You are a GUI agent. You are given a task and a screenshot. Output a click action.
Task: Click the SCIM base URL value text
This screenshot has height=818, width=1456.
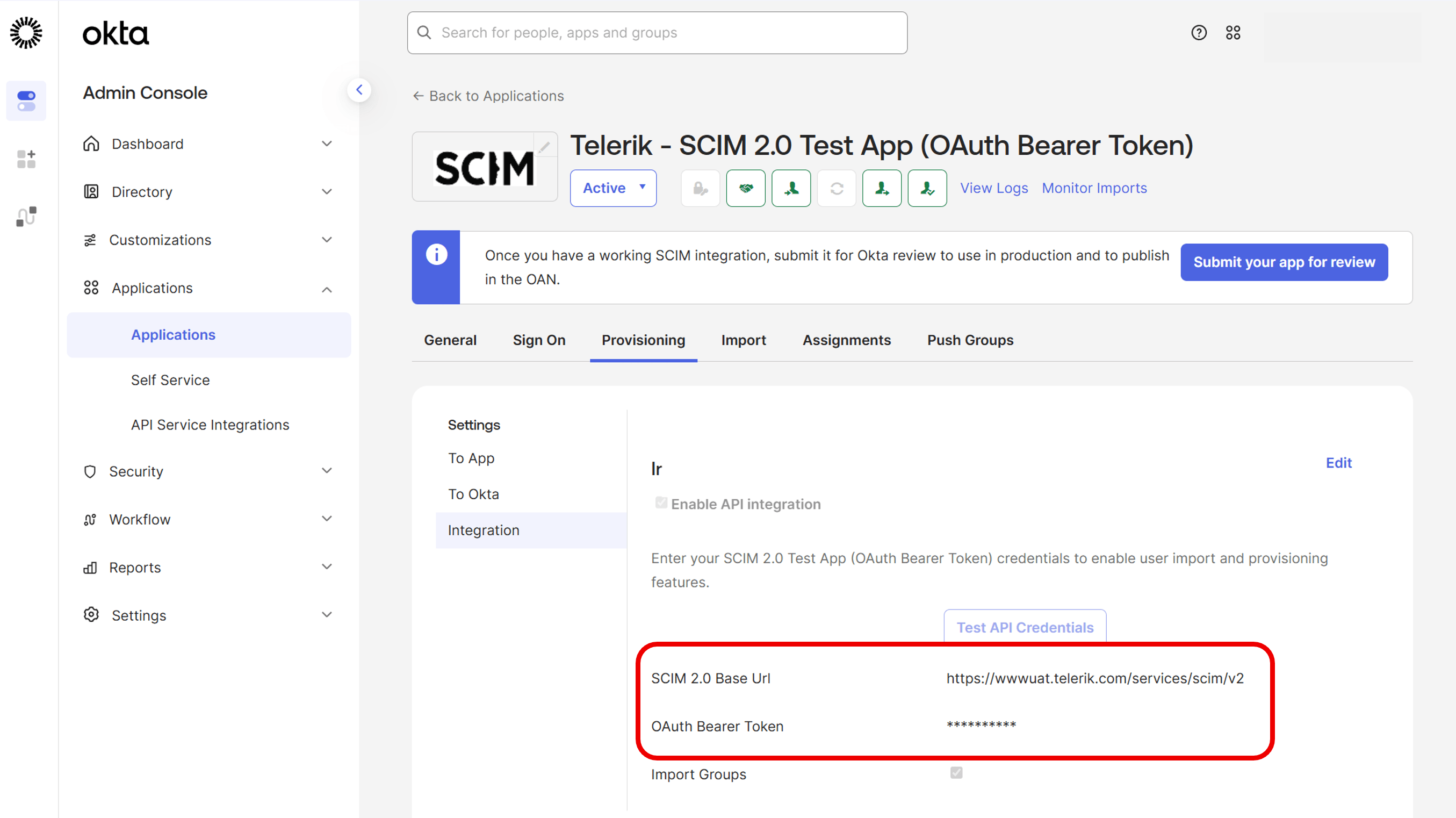coord(1095,678)
